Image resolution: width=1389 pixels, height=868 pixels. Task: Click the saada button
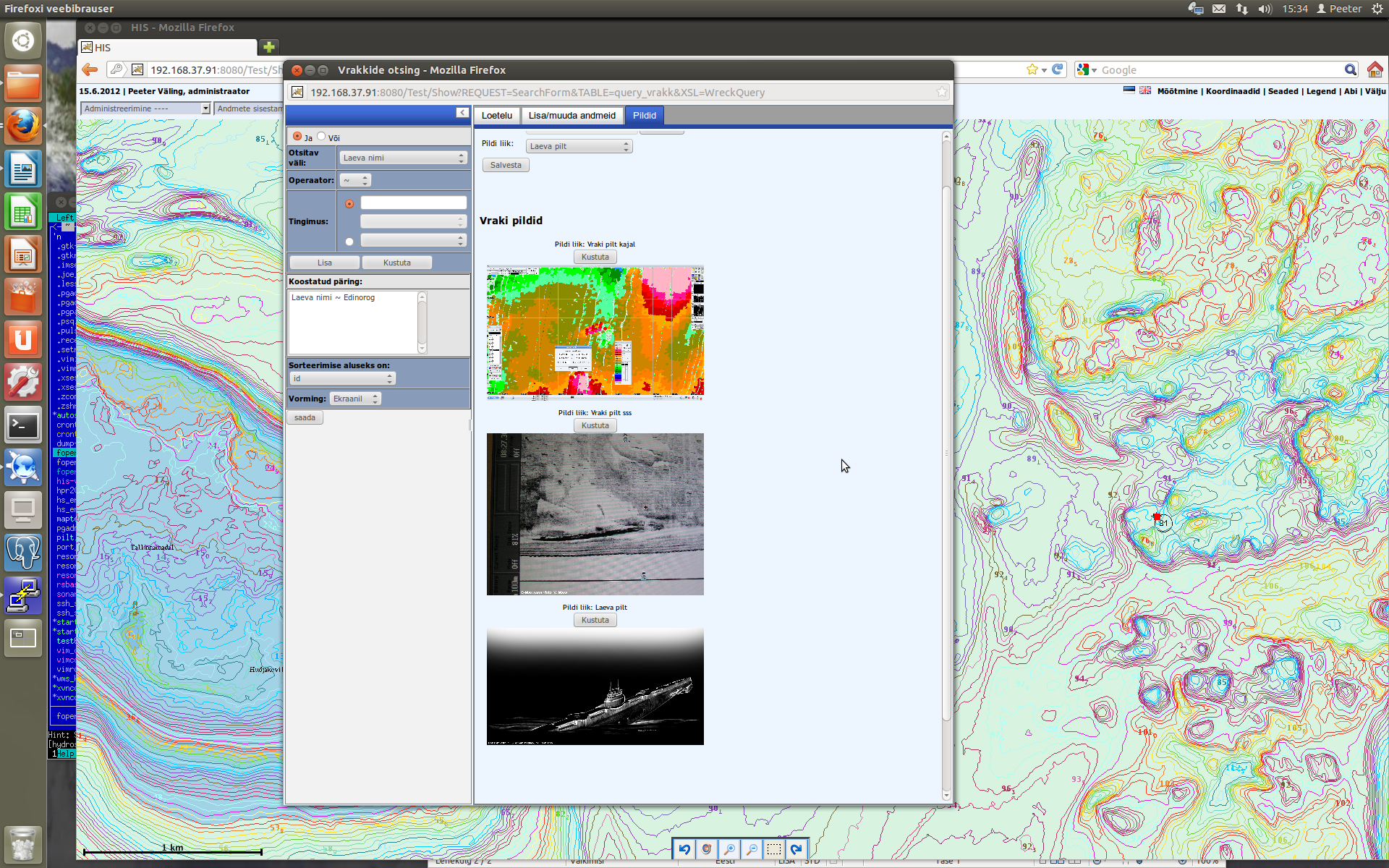[x=305, y=417]
